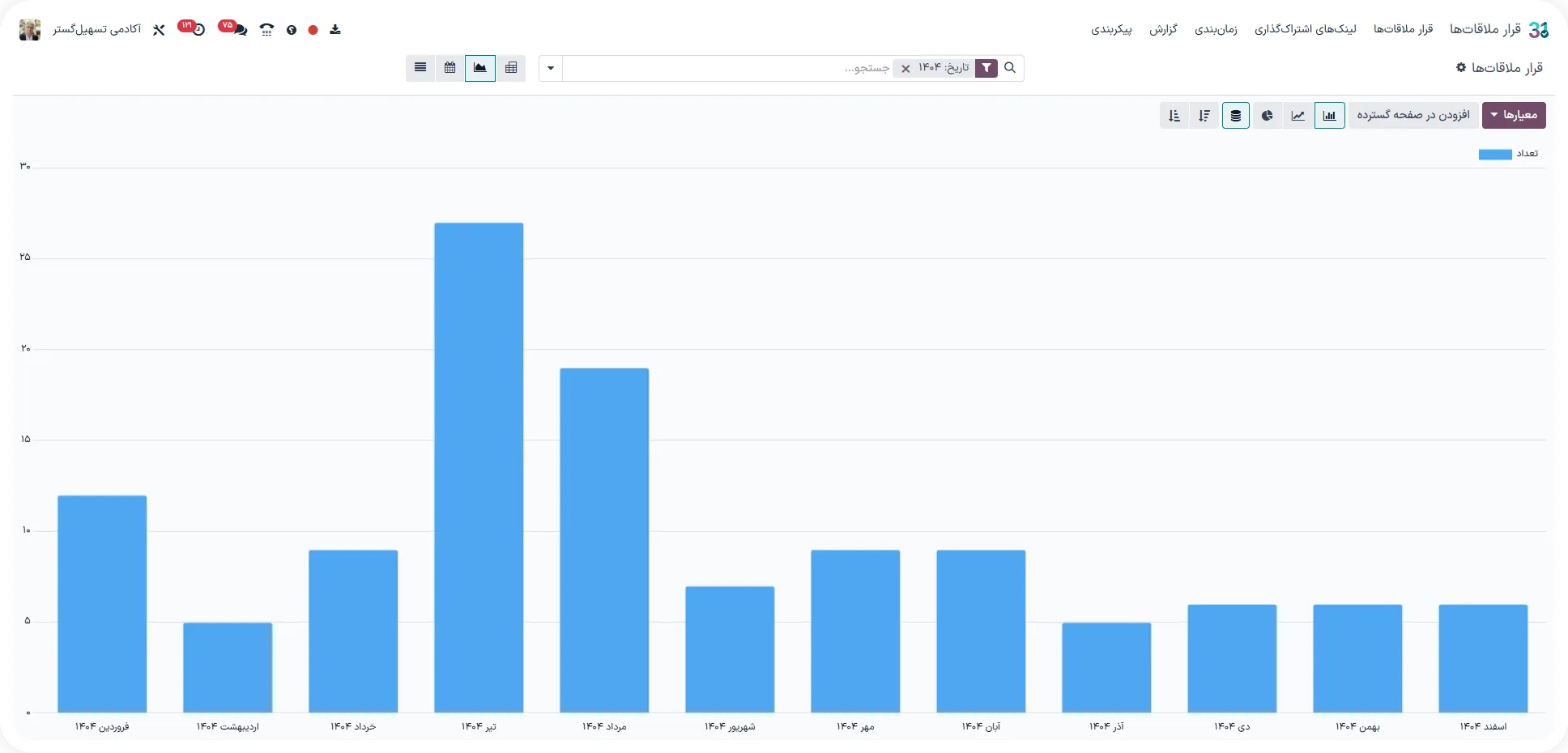Switch to pie chart mode
This screenshot has width=1568, height=753.
click(x=1268, y=116)
